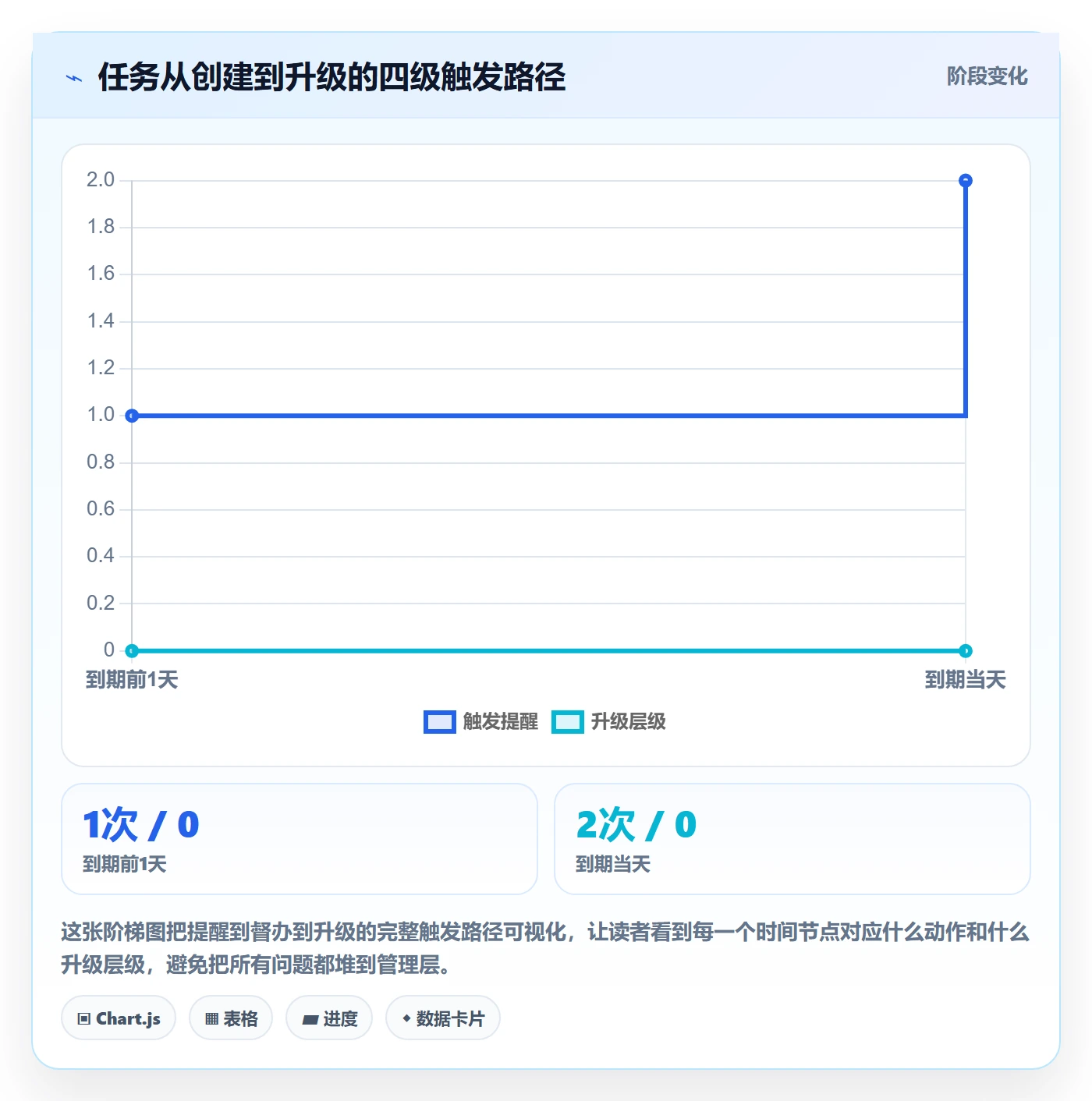1092x1101 pixels.
Task: Click the blue 触发提醒 legend color box
Action: click(x=440, y=722)
